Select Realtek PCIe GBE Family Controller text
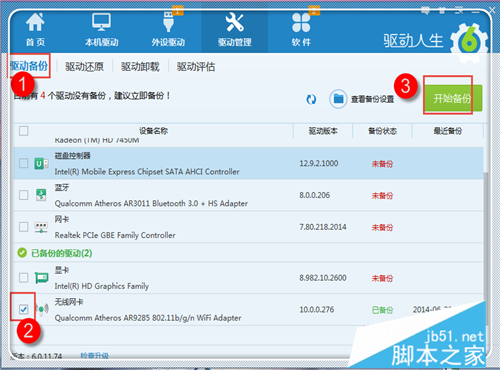Screen dimensions: 500x370 [115, 235]
